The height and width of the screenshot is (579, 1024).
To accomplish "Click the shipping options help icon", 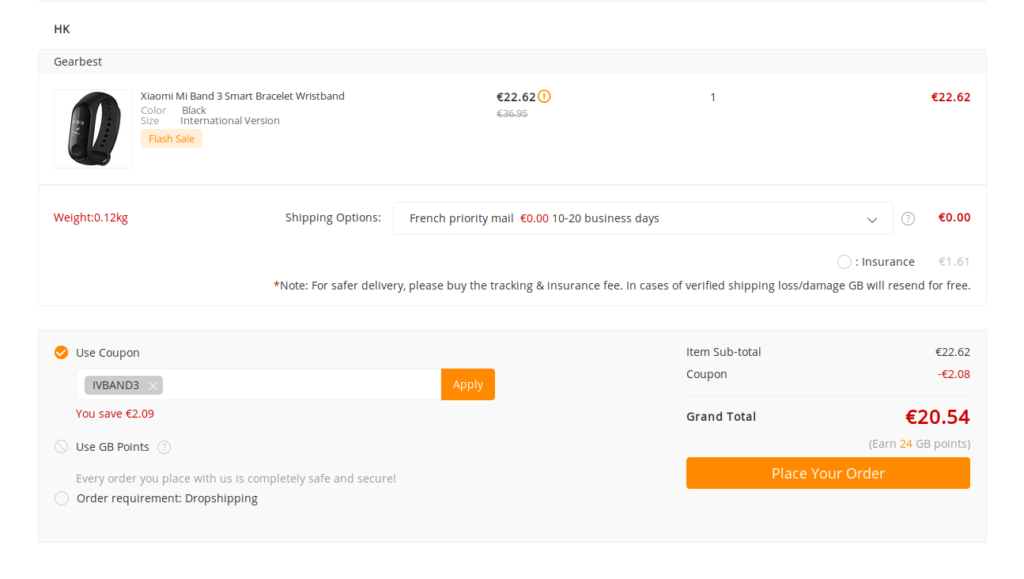I will coord(908,219).
